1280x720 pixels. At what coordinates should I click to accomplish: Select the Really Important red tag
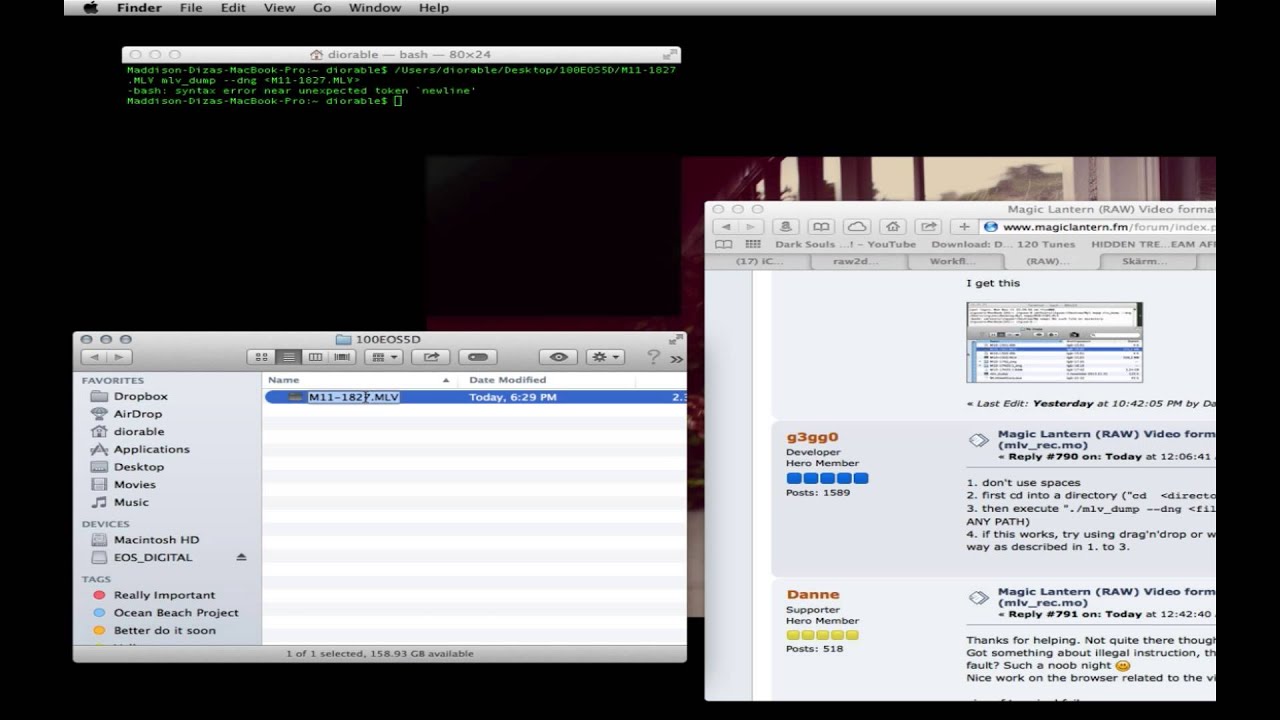[164, 595]
